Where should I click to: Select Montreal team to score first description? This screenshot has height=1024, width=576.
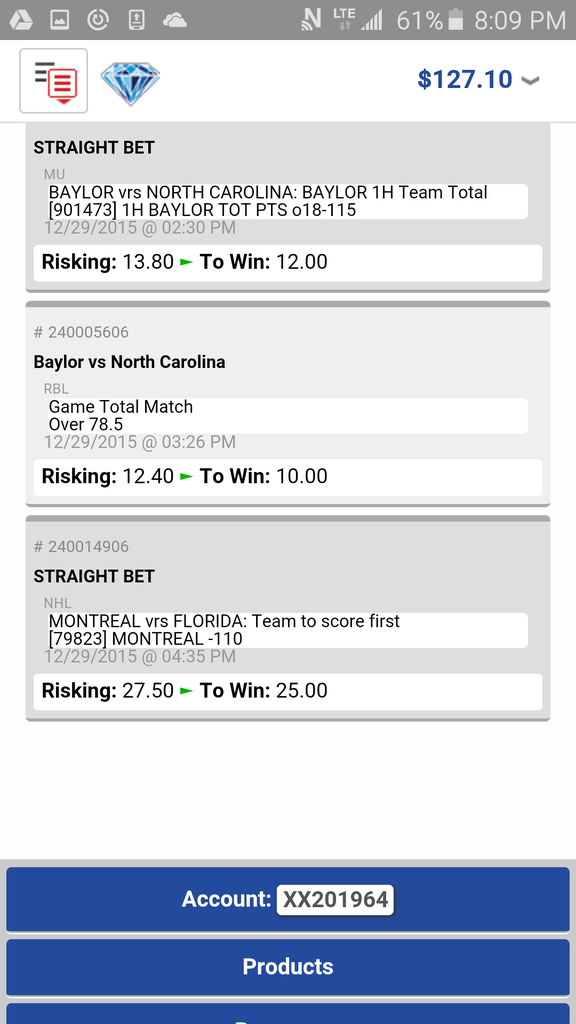point(287,630)
